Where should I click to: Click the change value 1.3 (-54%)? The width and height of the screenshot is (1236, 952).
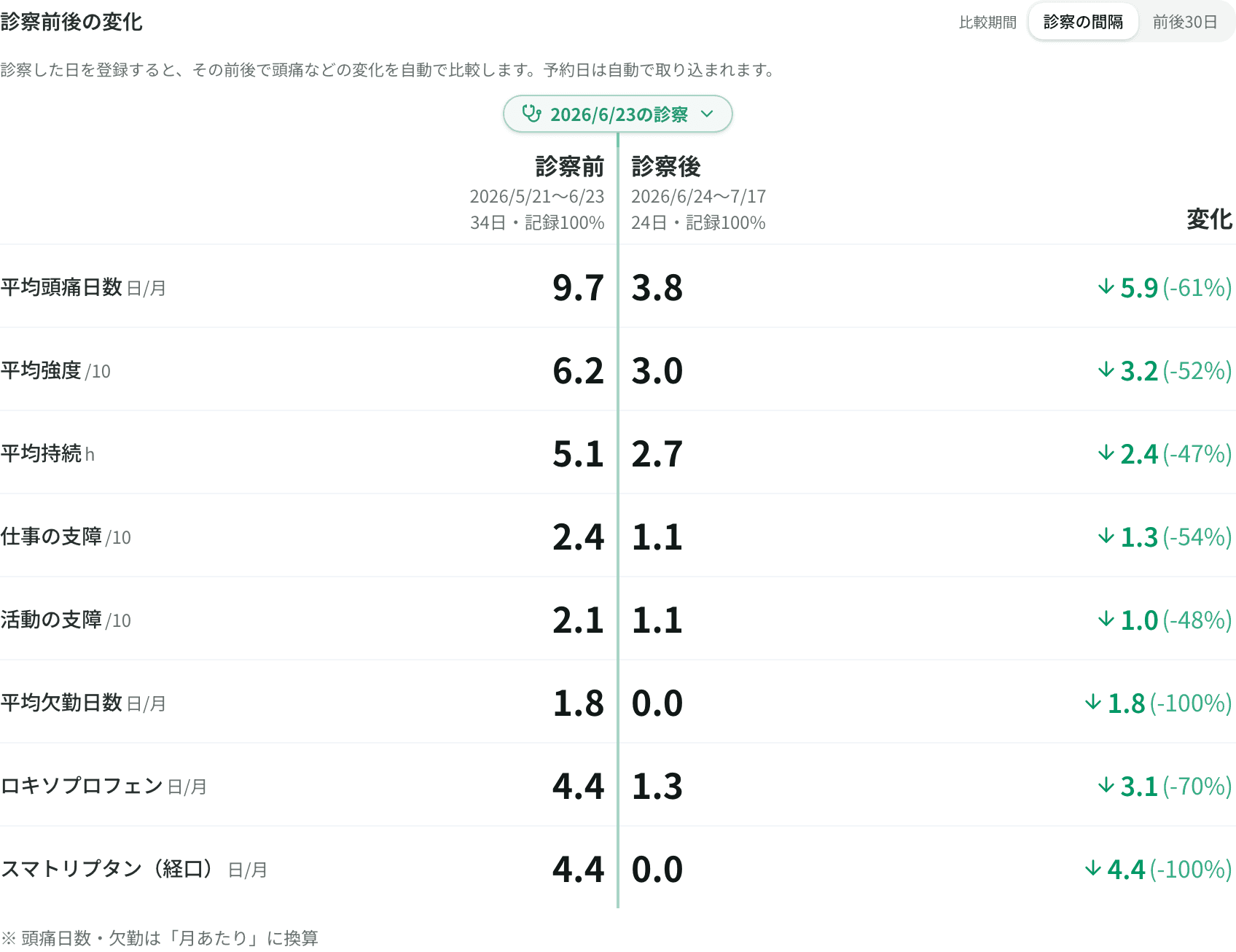coord(1176,537)
